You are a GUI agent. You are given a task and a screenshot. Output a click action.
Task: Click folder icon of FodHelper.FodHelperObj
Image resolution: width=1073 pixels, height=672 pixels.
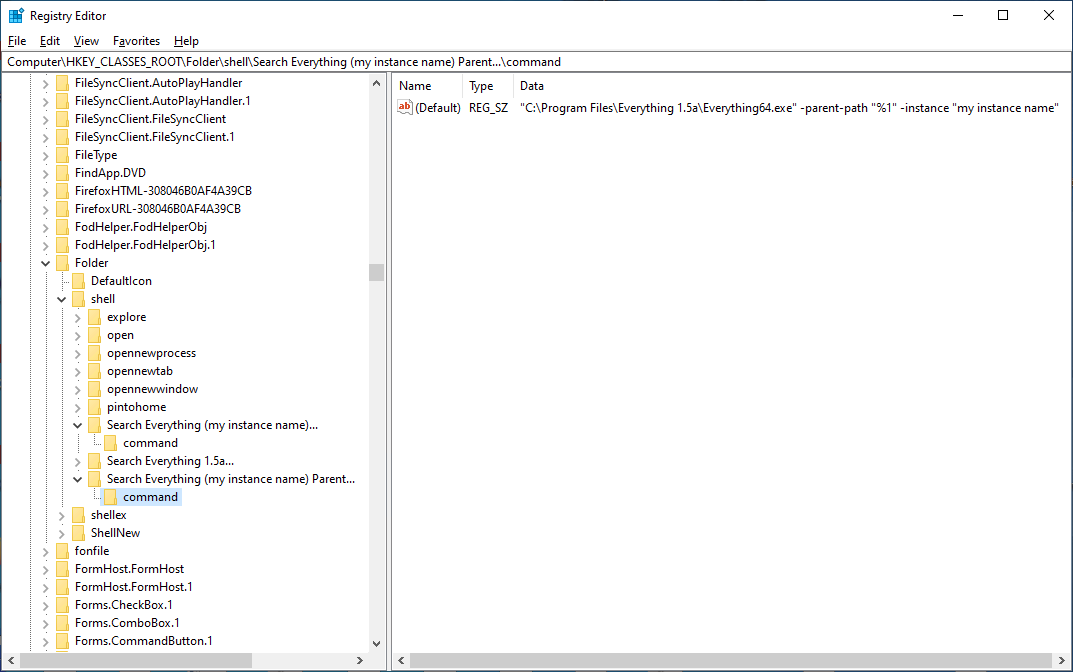(x=62, y=227)
